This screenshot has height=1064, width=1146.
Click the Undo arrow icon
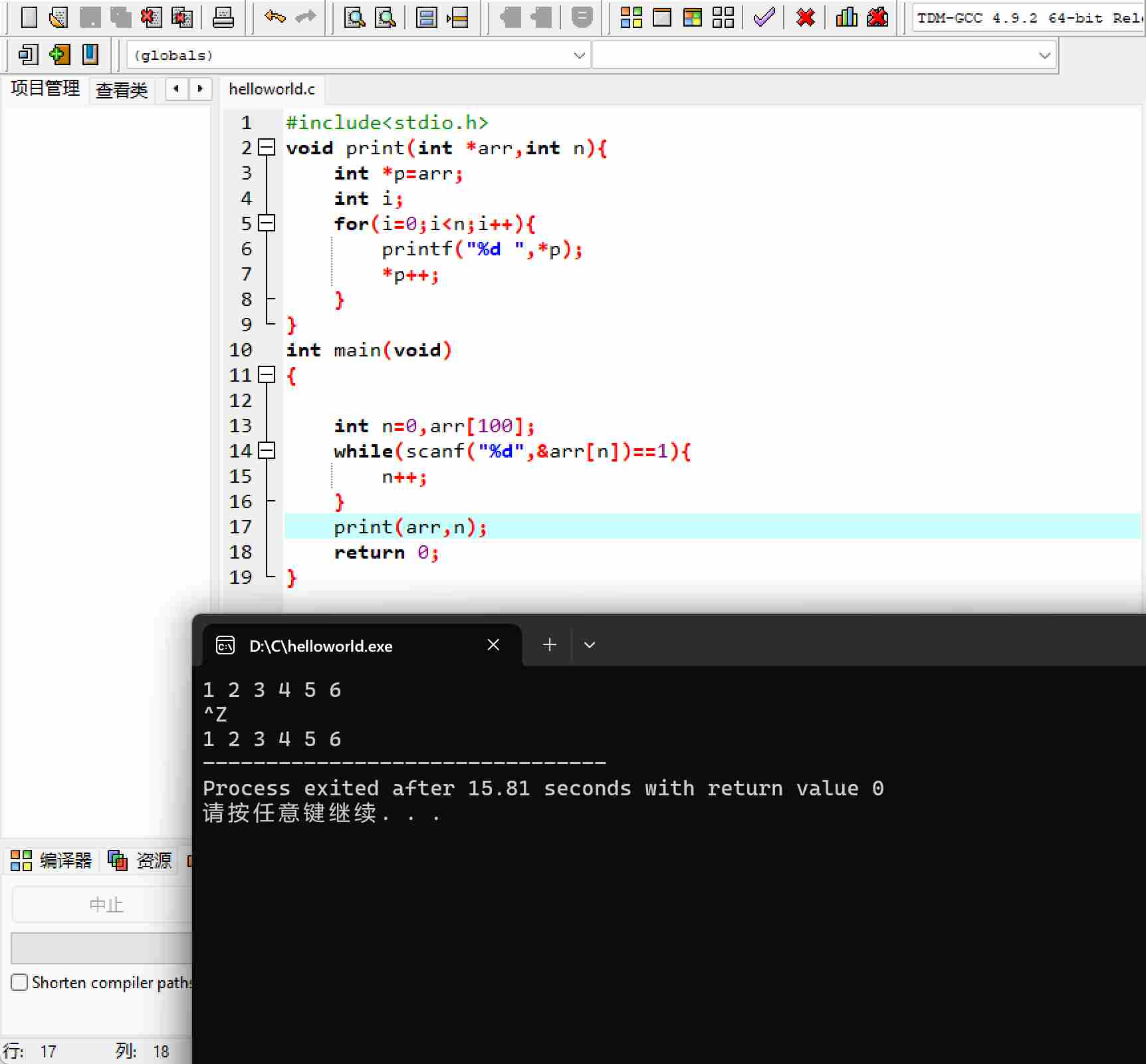(275, 17)
